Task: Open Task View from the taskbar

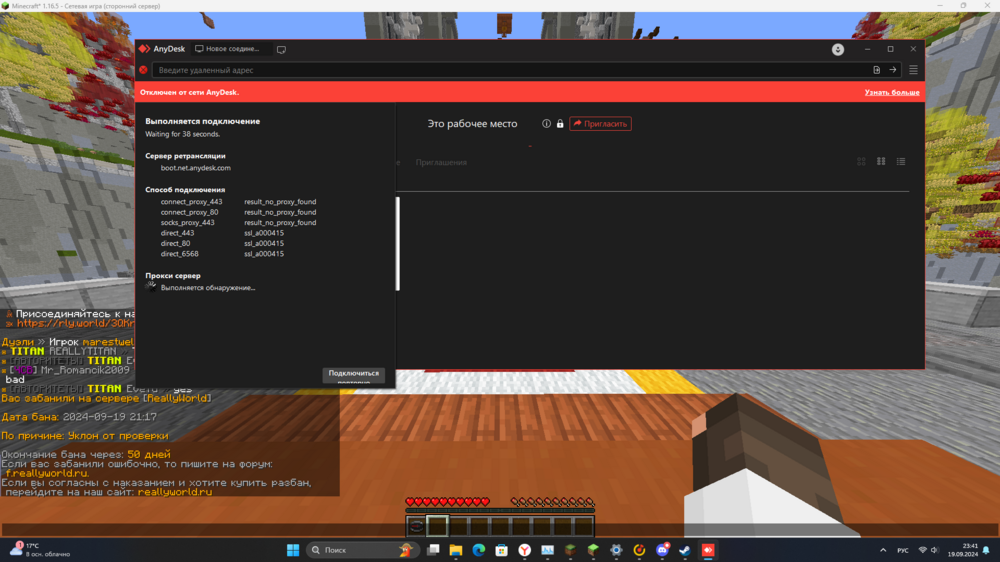Action: tap(433, 550)
